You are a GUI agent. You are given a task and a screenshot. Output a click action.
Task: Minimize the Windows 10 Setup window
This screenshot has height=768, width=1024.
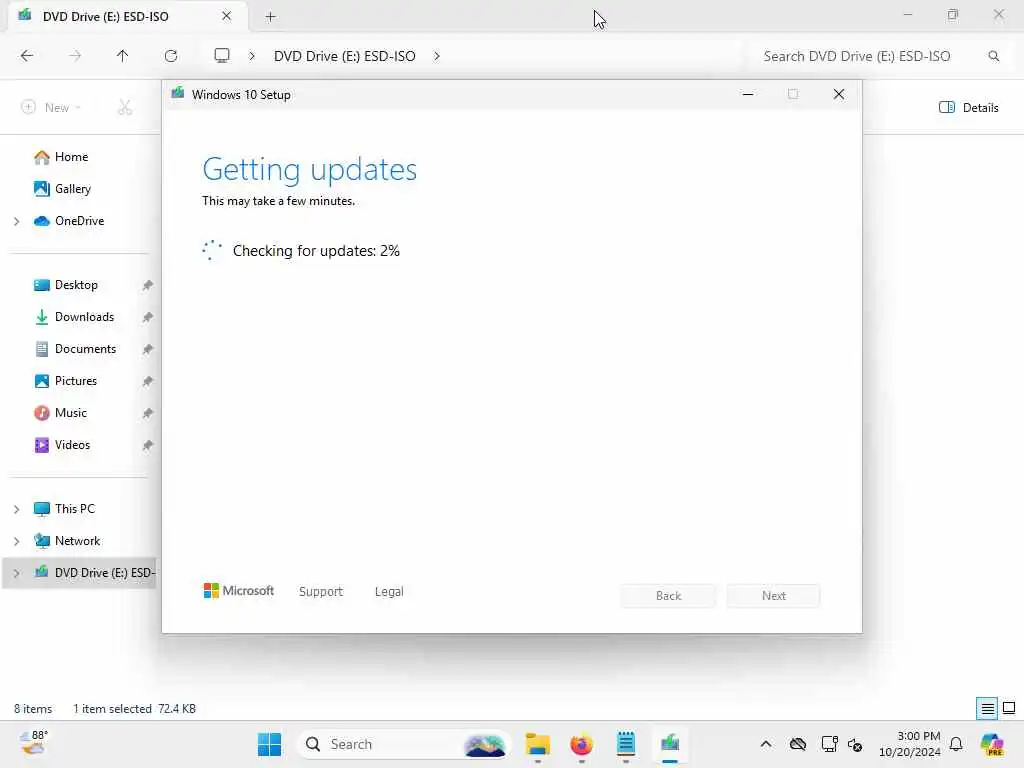point(748,95)
